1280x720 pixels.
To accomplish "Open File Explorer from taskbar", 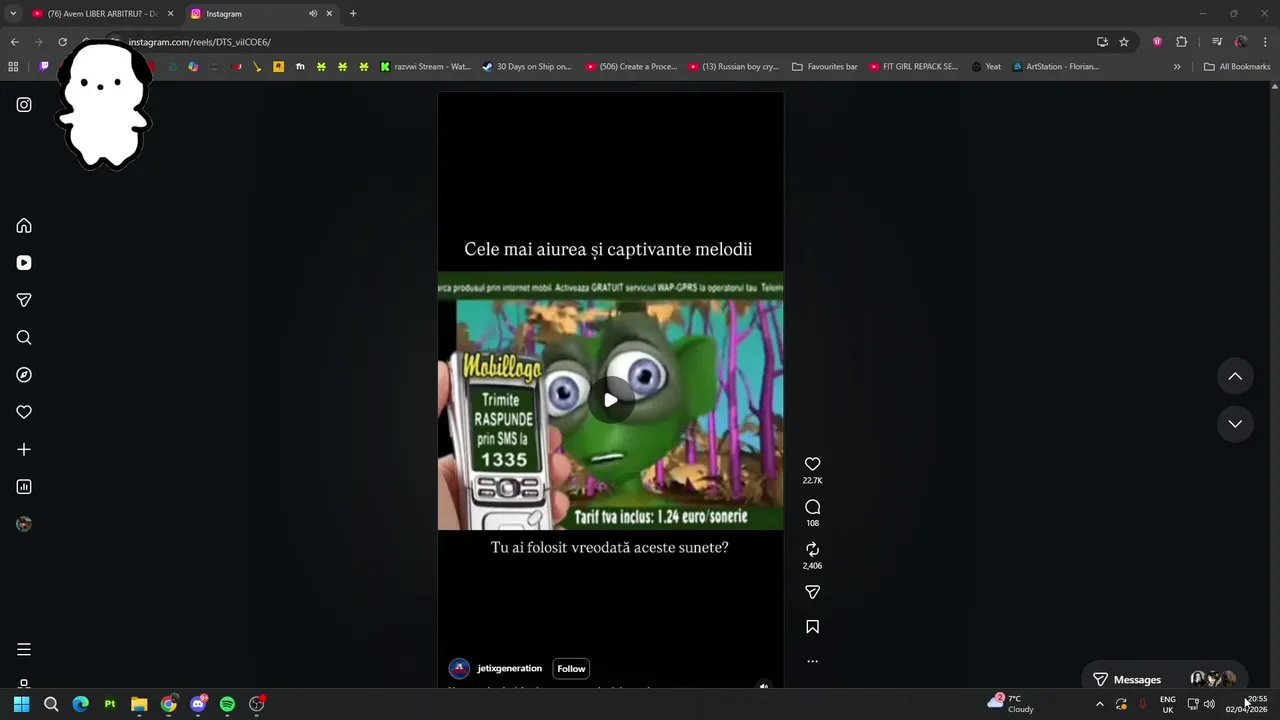I will [139, 704].
